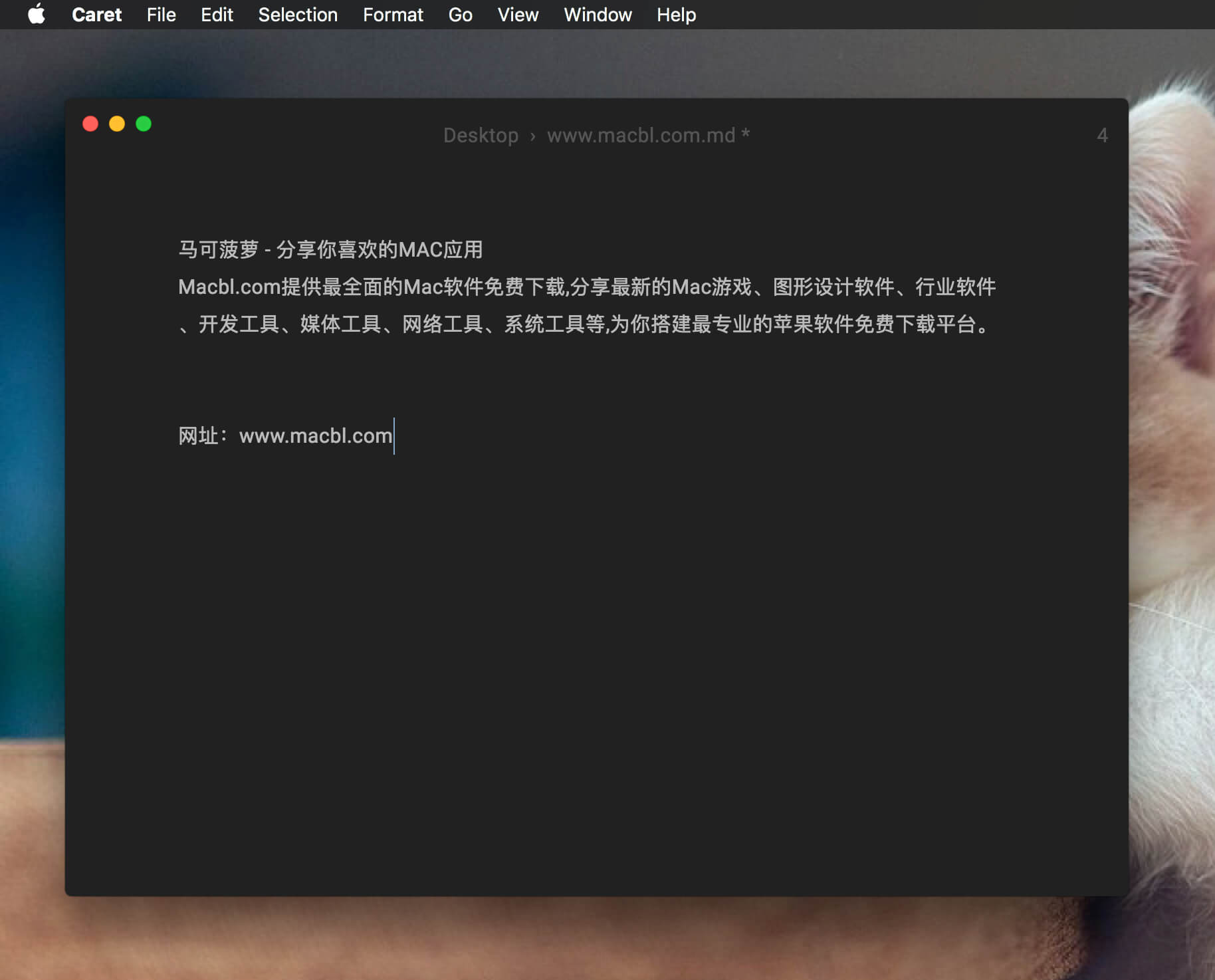The width and height of the screenshot is (1215, 980).
Task: Minimize the window with yellow button
Action: 117,124
